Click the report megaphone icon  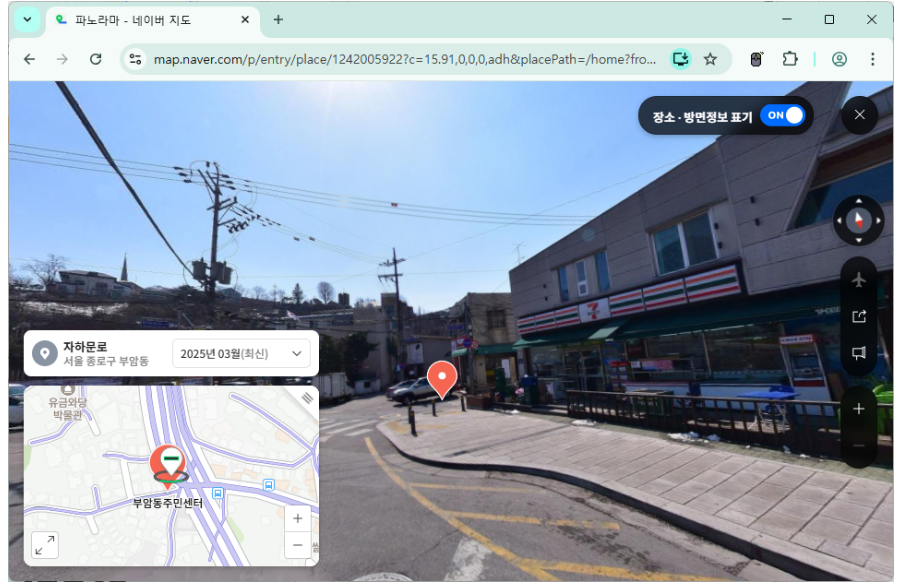pos(858,353)
